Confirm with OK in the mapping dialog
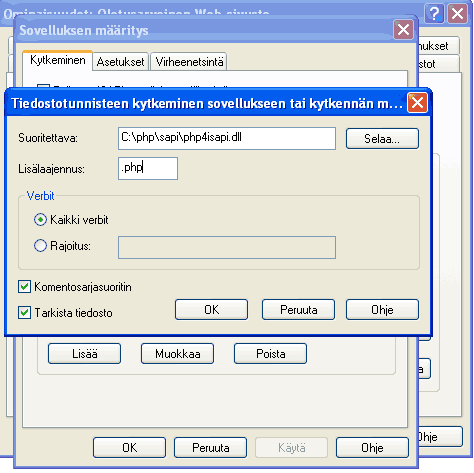The width and height of the screenshot is (474, 473). pos(211,310)
